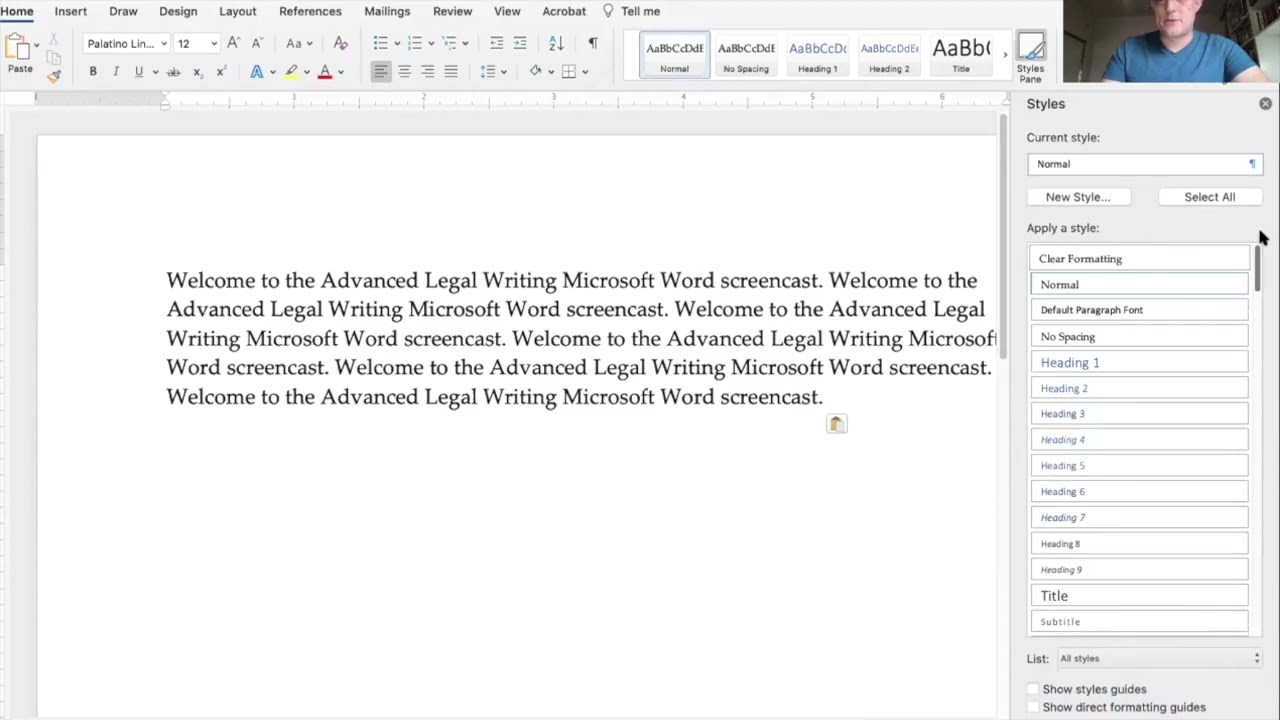Apply Heading 2 thumbnail in ribbon gallery
Viewport: 1280px width, 720px height.
889,55
